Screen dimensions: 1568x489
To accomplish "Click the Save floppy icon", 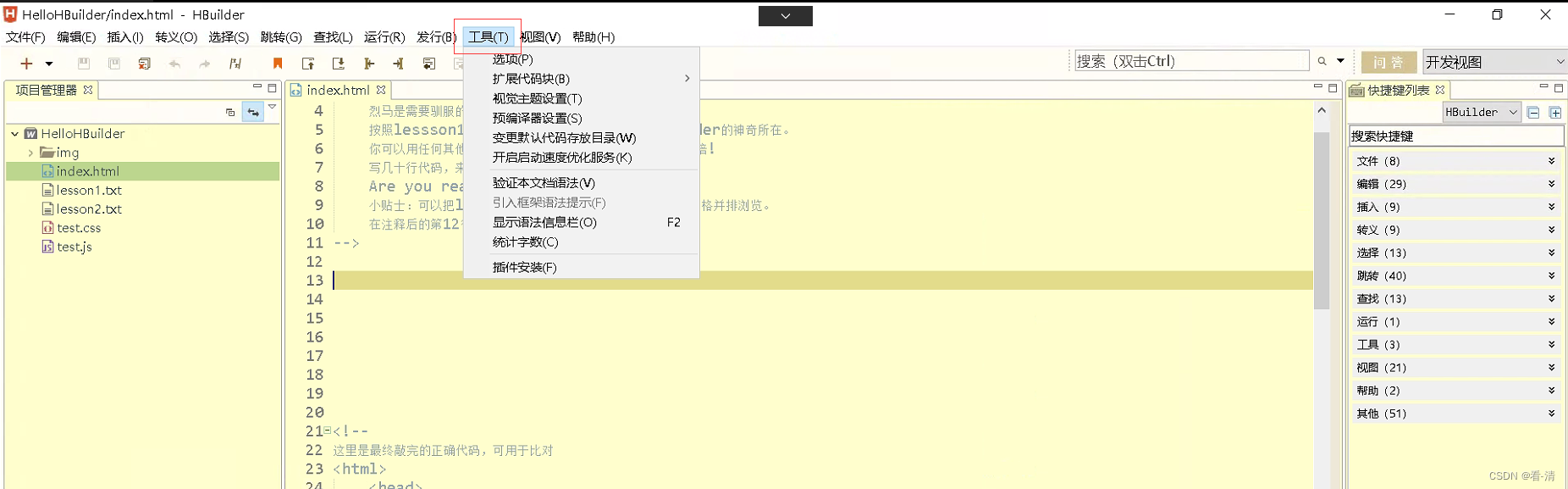I will tap(83, 64).
